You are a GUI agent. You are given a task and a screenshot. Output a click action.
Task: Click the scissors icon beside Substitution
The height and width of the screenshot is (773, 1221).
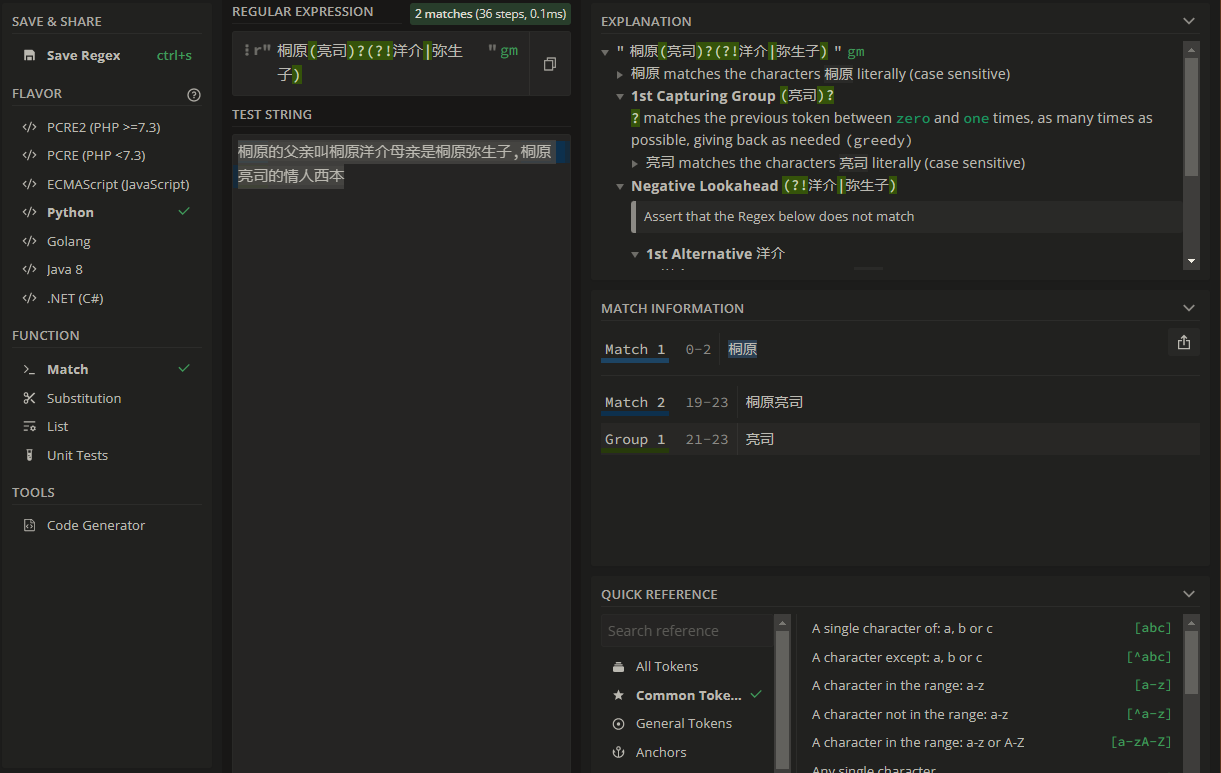pos(28,398)
